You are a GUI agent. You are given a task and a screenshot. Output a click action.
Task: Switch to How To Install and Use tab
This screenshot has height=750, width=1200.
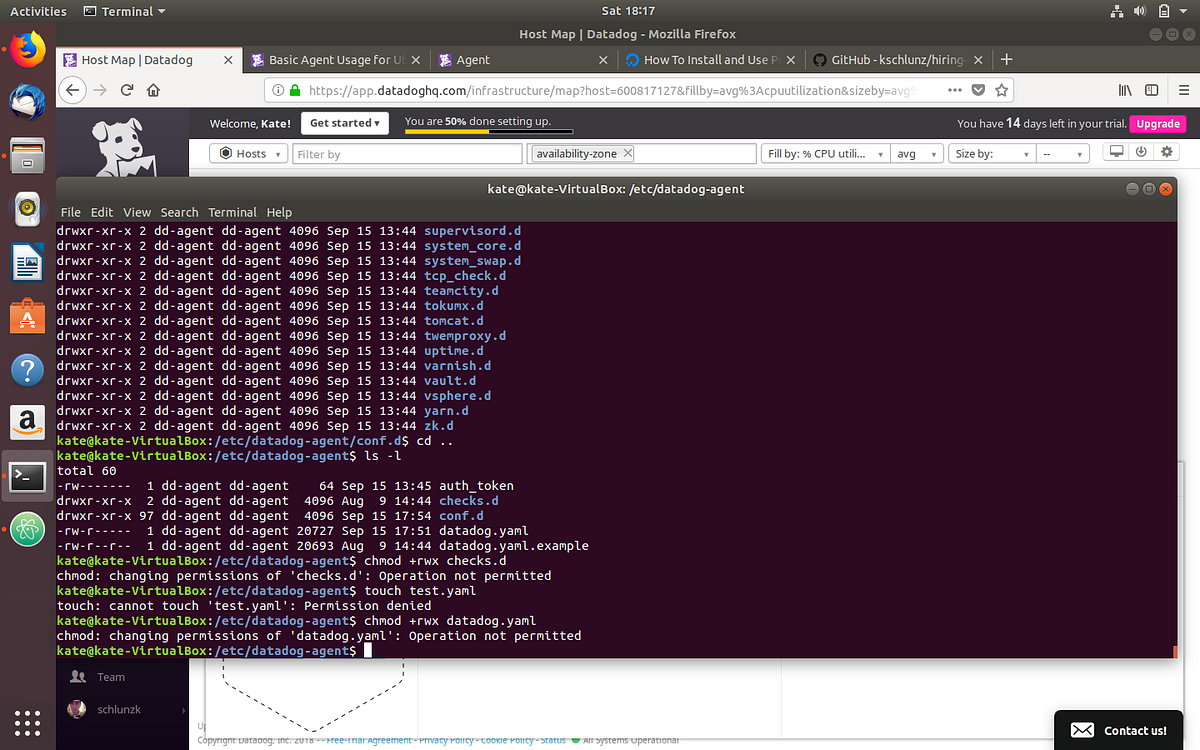click(x=709, y=60)
